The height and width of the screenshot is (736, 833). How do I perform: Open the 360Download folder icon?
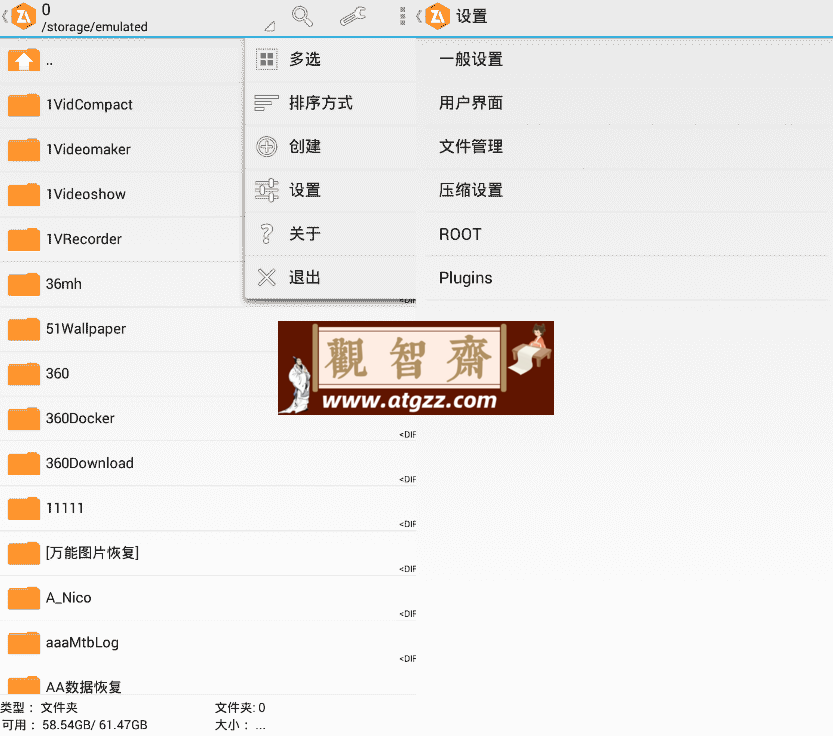[24, 463]
